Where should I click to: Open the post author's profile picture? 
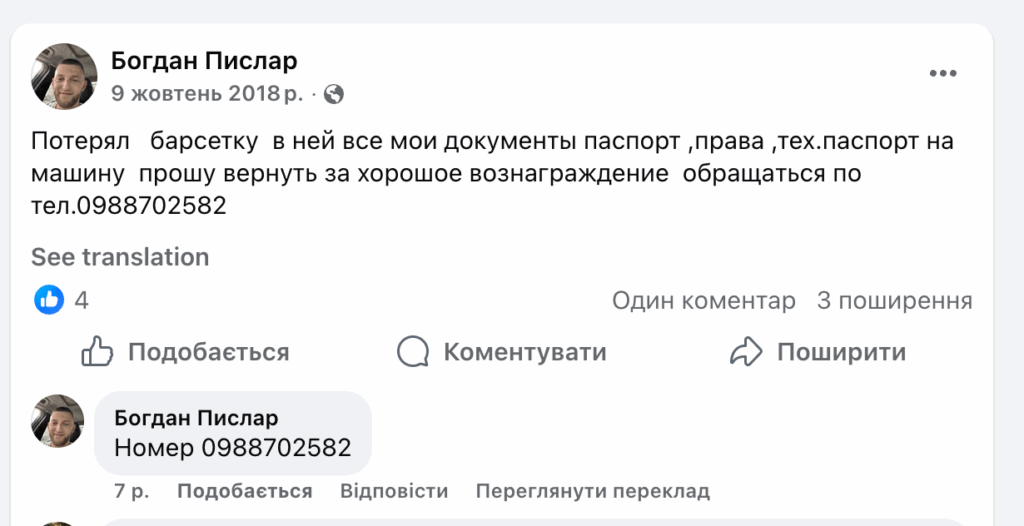tap(65, 76)
